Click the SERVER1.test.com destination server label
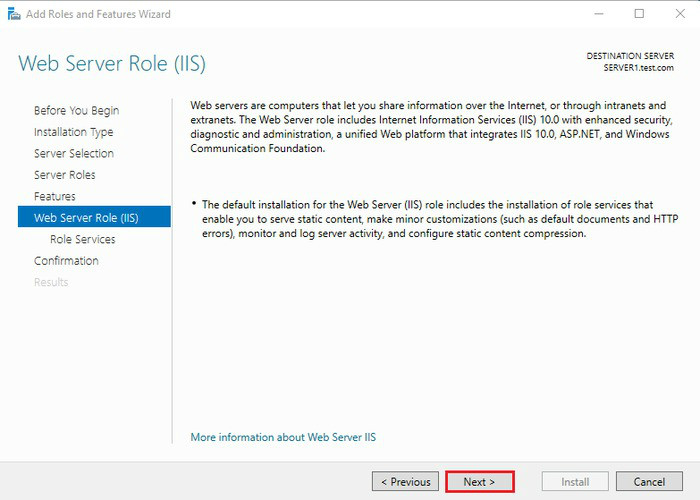 [x=638, y=68]
